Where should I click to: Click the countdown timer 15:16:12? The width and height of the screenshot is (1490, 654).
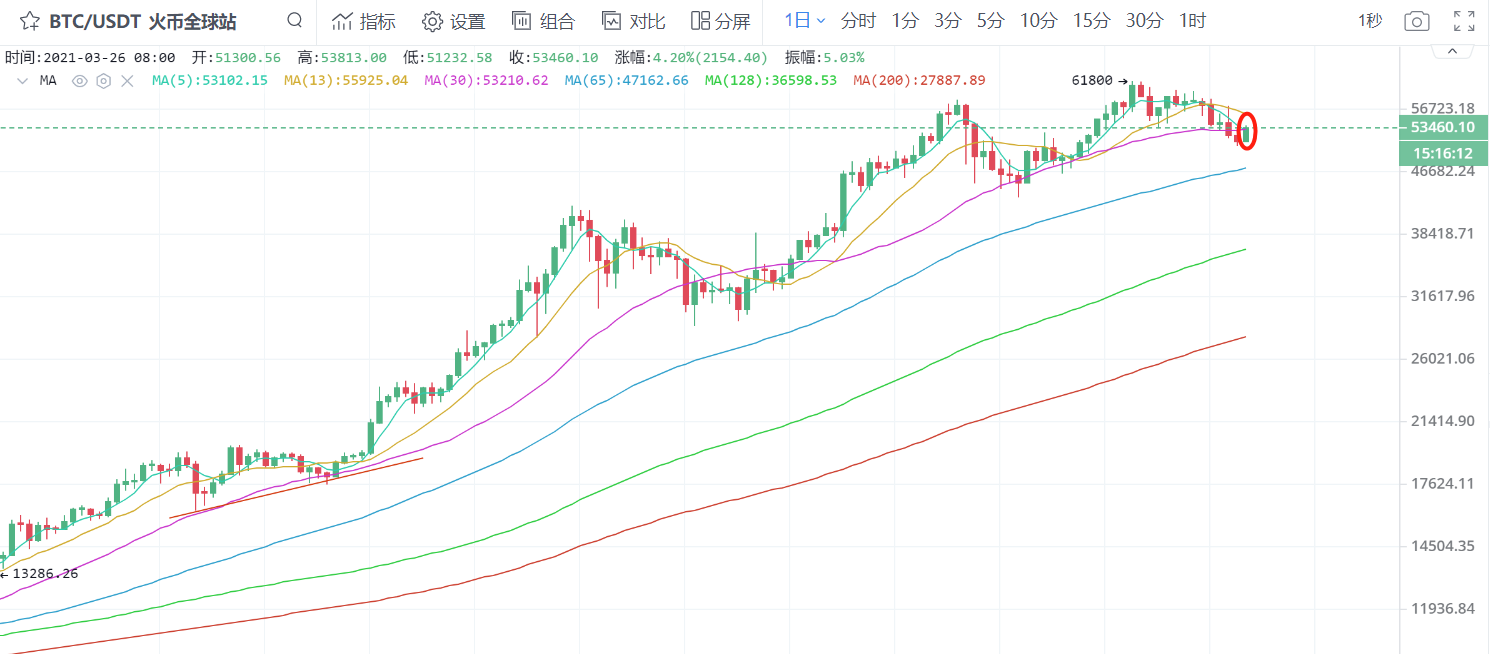[x=1443, y=153]
